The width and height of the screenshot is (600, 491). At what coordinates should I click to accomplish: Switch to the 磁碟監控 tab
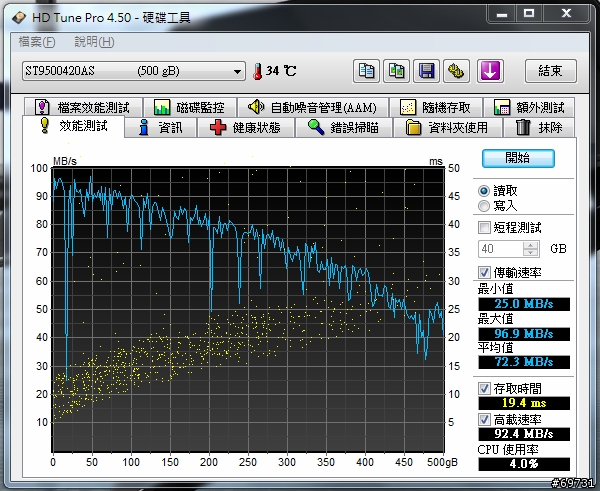point(189,107)
